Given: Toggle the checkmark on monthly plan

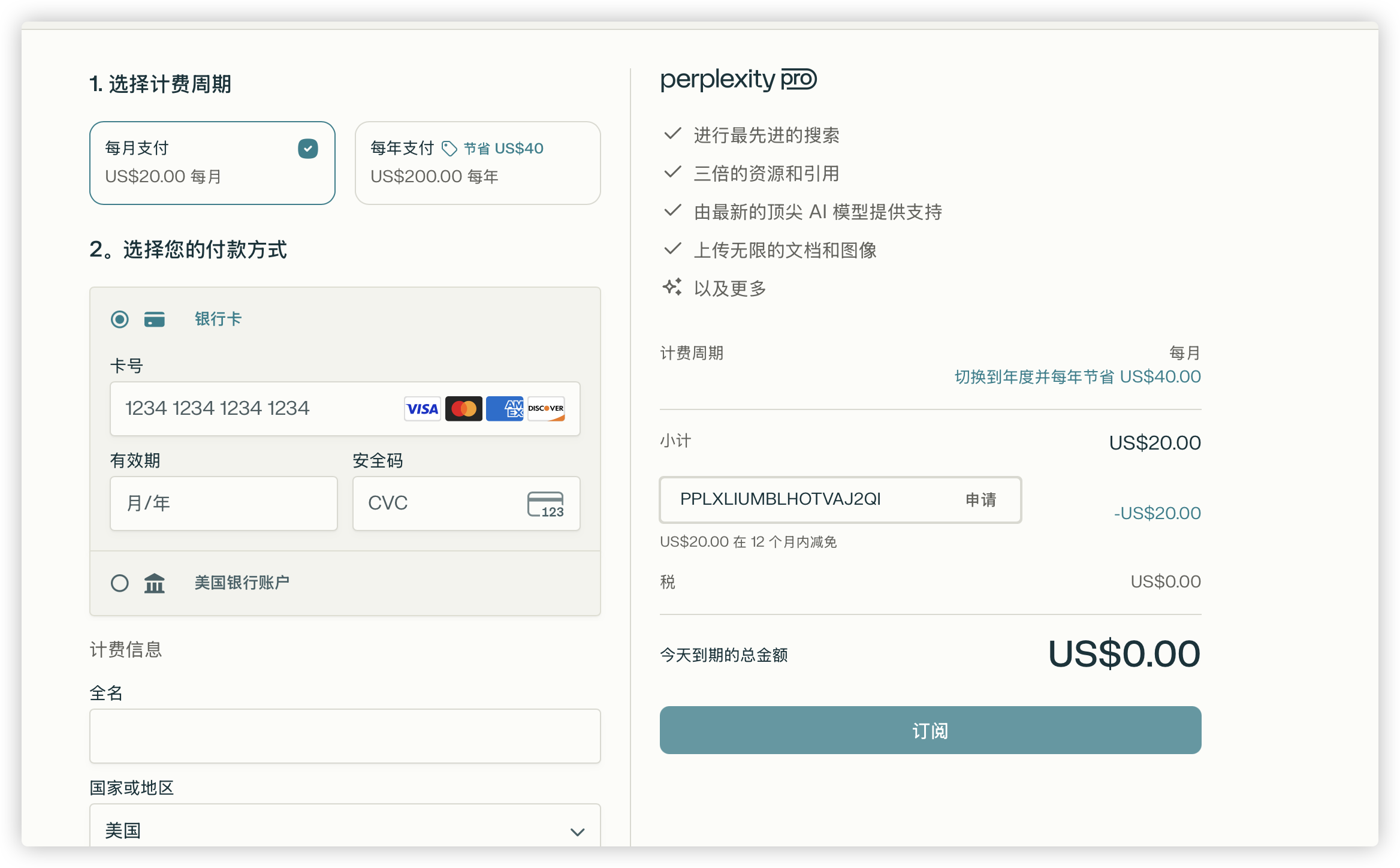Looking at the screenshot, I should pos(308,149).
